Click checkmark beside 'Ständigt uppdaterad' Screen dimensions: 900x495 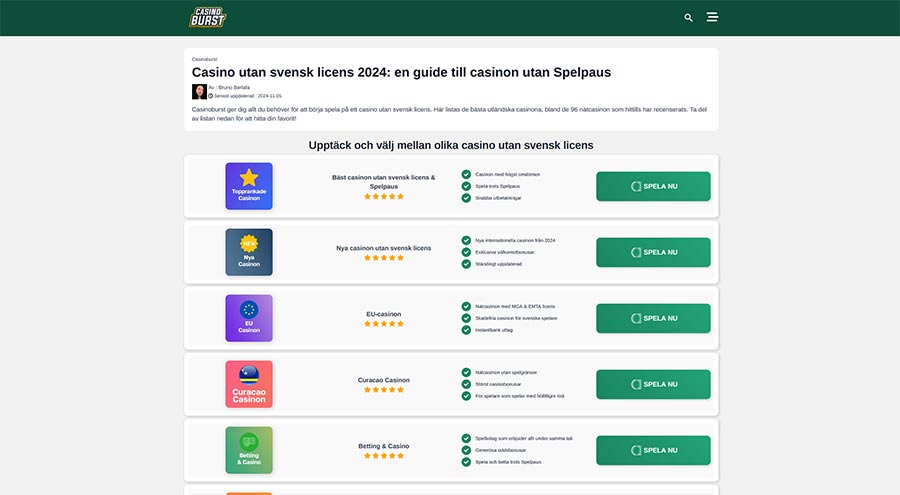click(x=466, y=264)
